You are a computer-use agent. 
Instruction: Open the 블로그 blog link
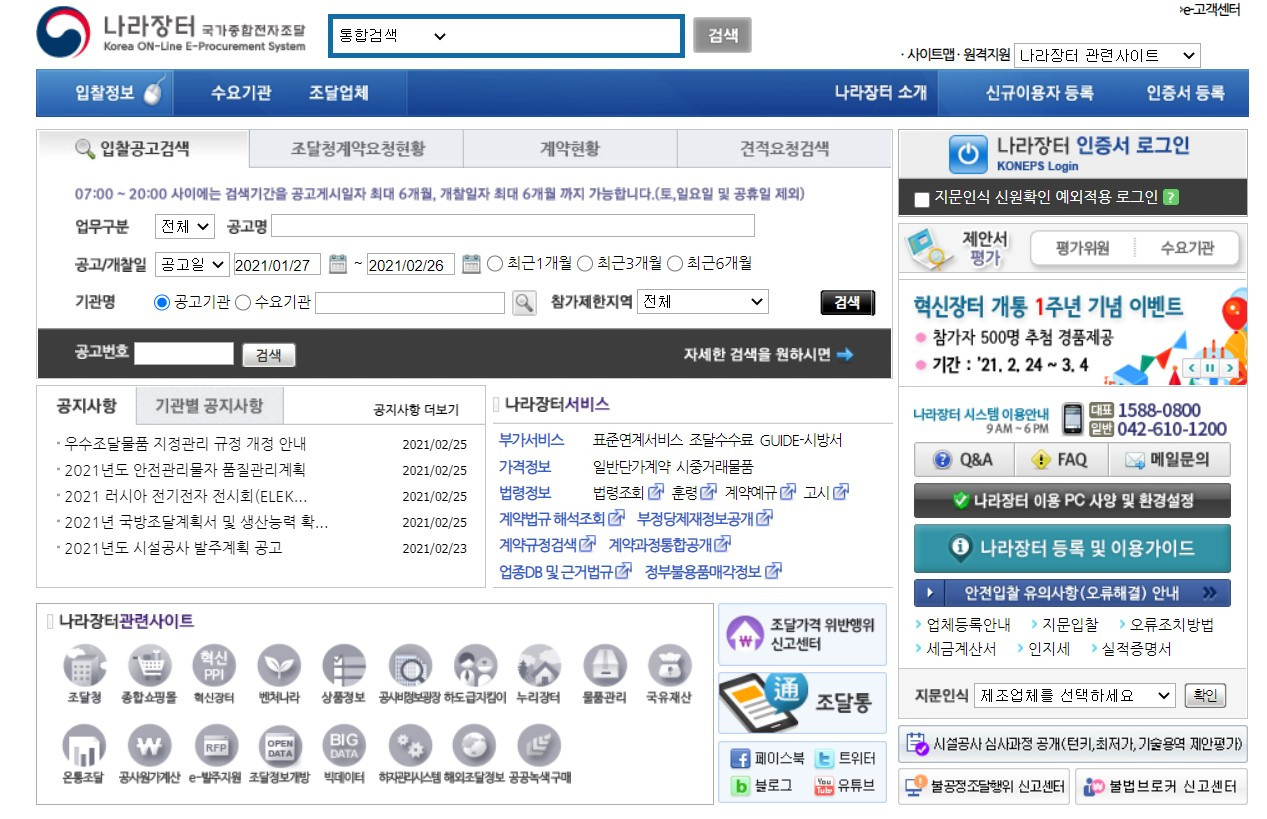coord(762,786)
